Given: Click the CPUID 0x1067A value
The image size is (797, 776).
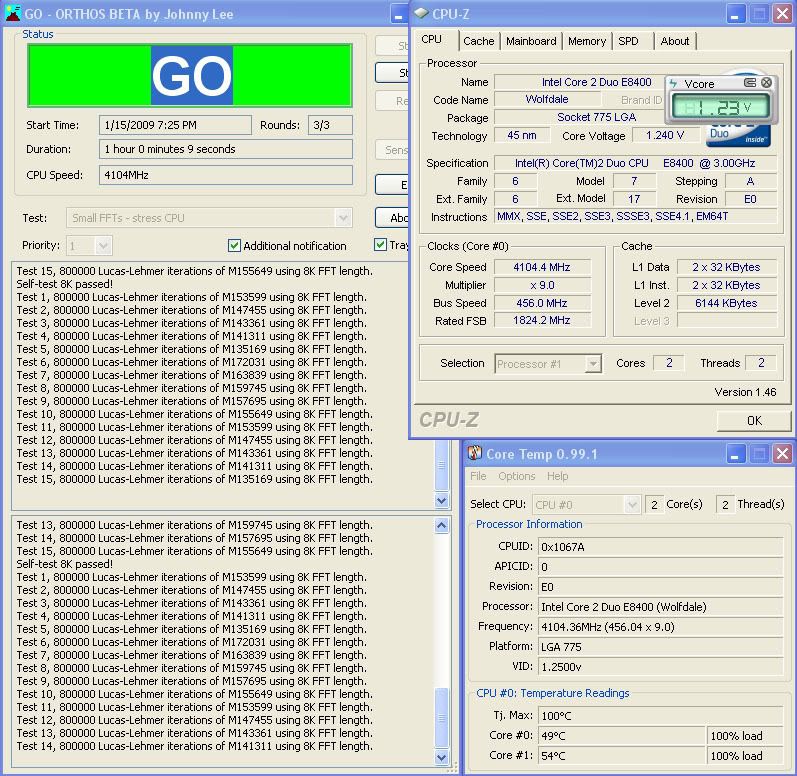Looking at the screenshot, I should pyautogui.click(x=660, y=547).
